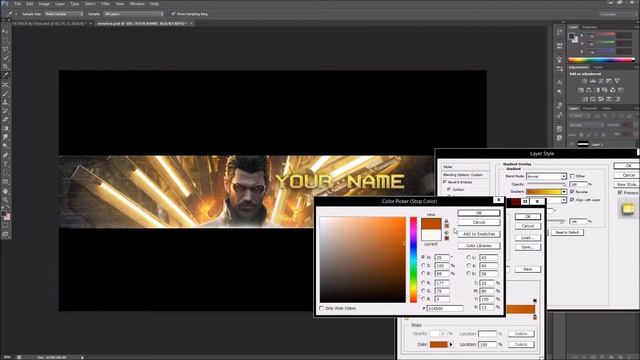Select the Zoom tool
Viewport: 640px width, 360px height.
coord(5,200)
